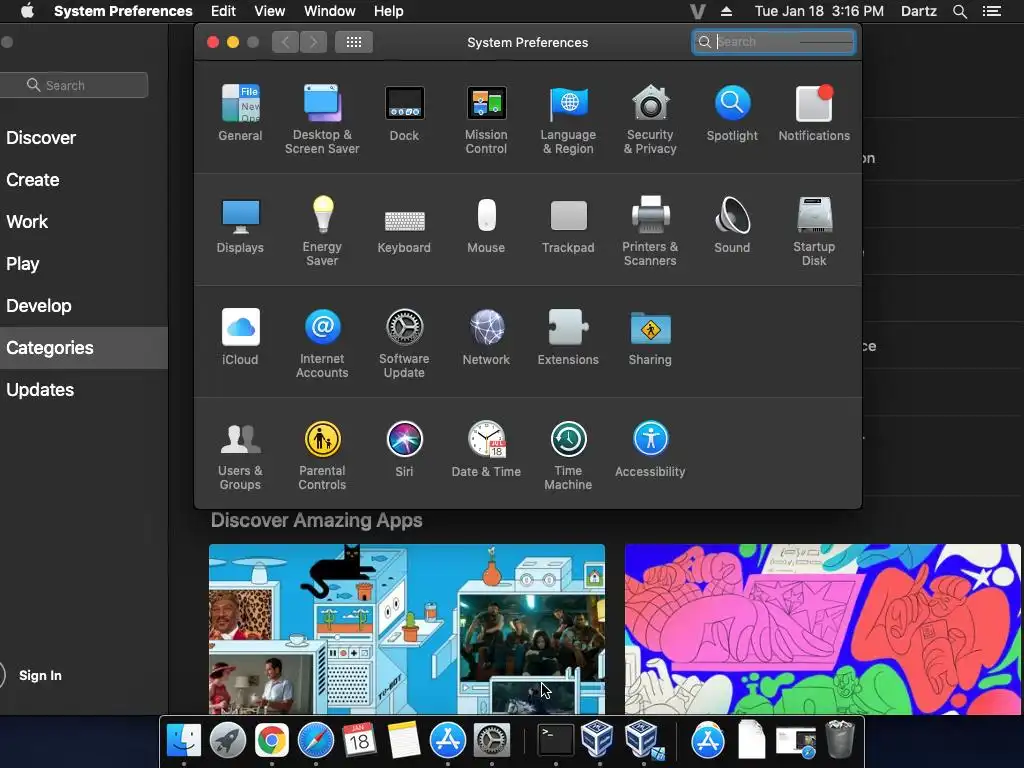The width and height of the screenshot is (1024, 768).
Task: Open the View menu
Action: (x=270, y=11)
